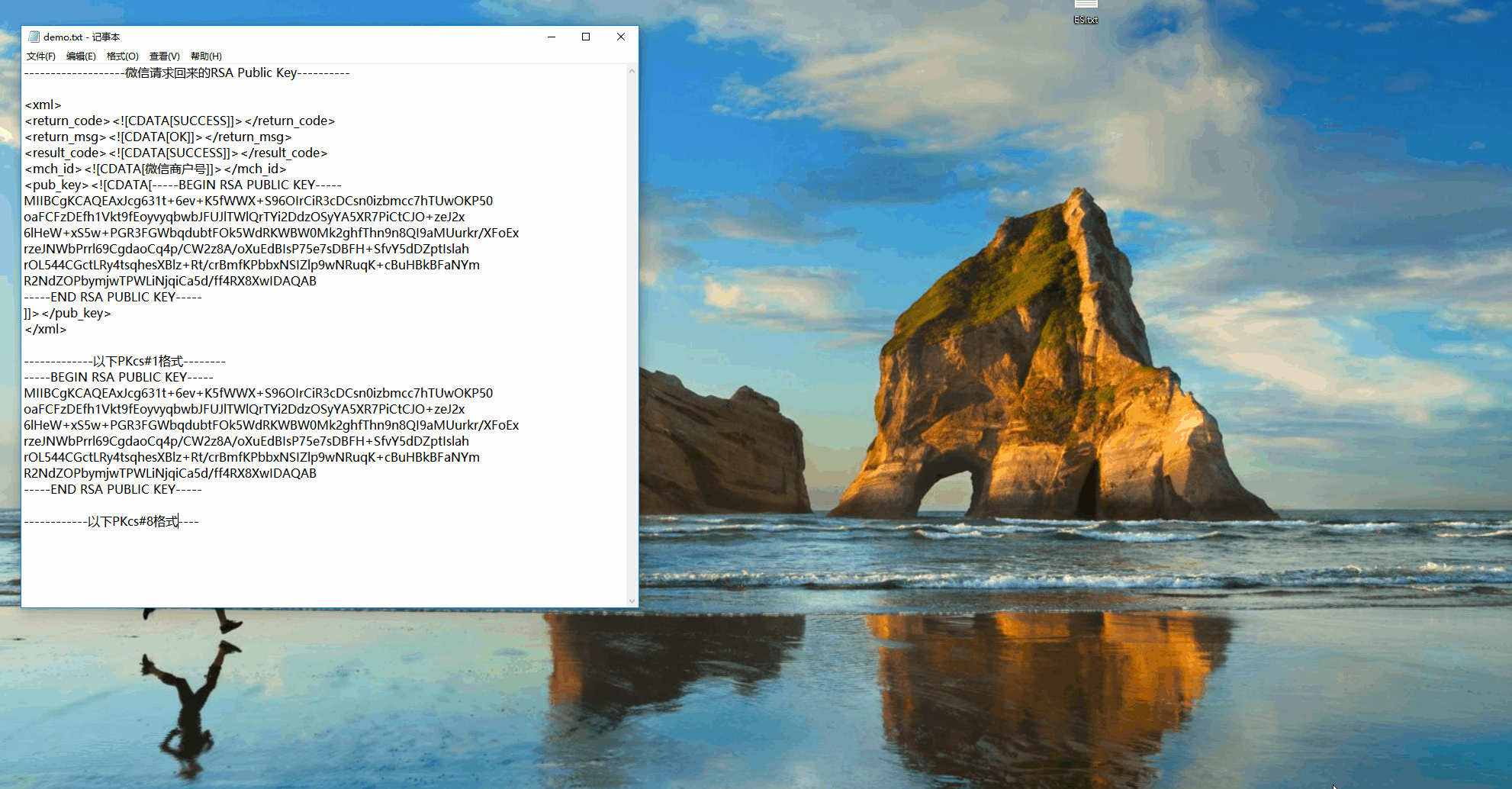Click the result_code SUCCESS line

175,153
